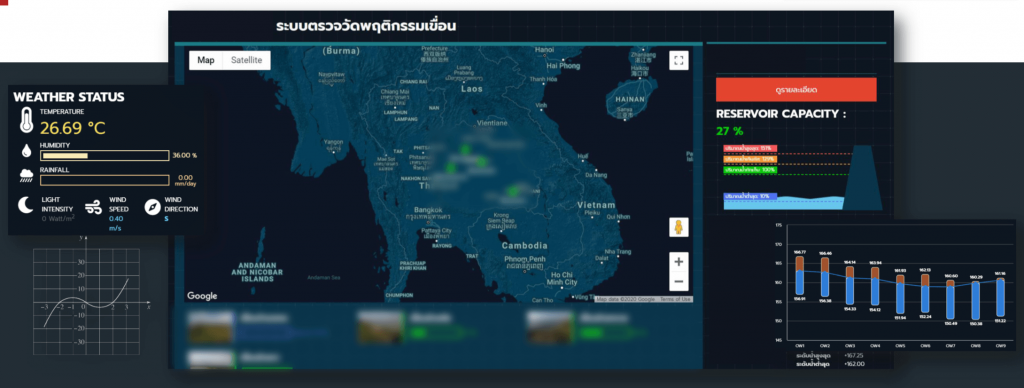Click the thermometer temperature icon
Viewport: 1024px width, 388px height.
[x=25, y=121]
